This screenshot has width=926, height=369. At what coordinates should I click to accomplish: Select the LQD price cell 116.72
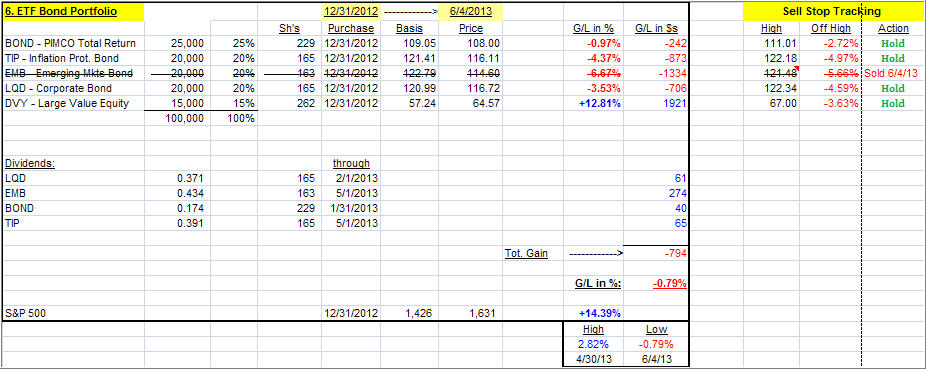pos(470,88)
